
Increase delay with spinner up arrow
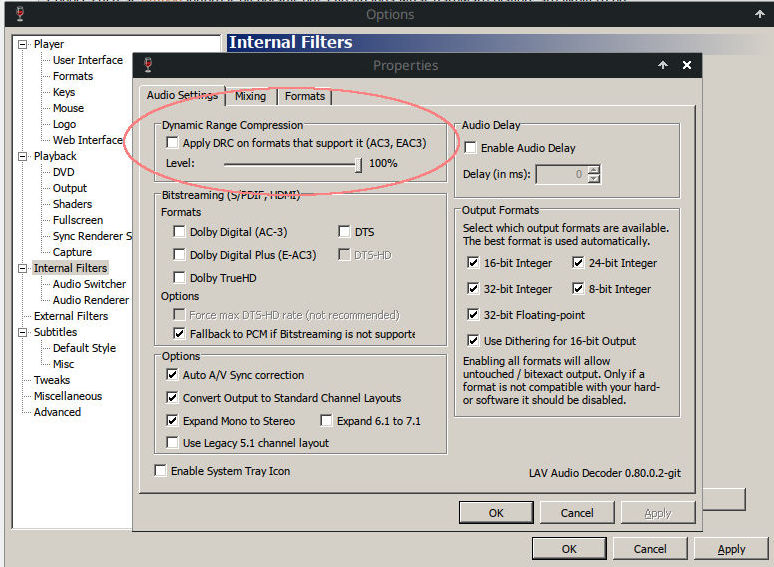pos(594,170)
